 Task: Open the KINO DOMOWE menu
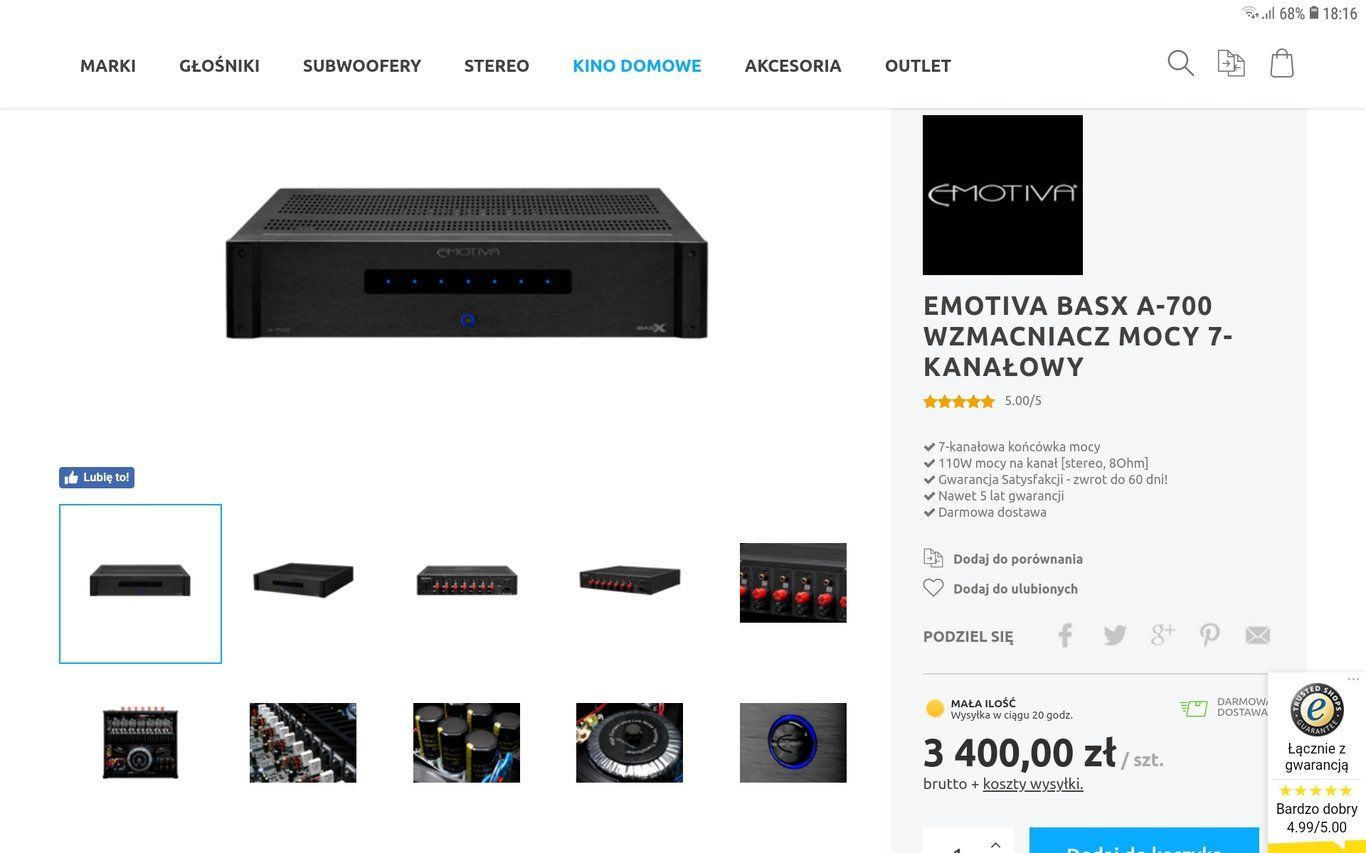(x=637, y=66)
